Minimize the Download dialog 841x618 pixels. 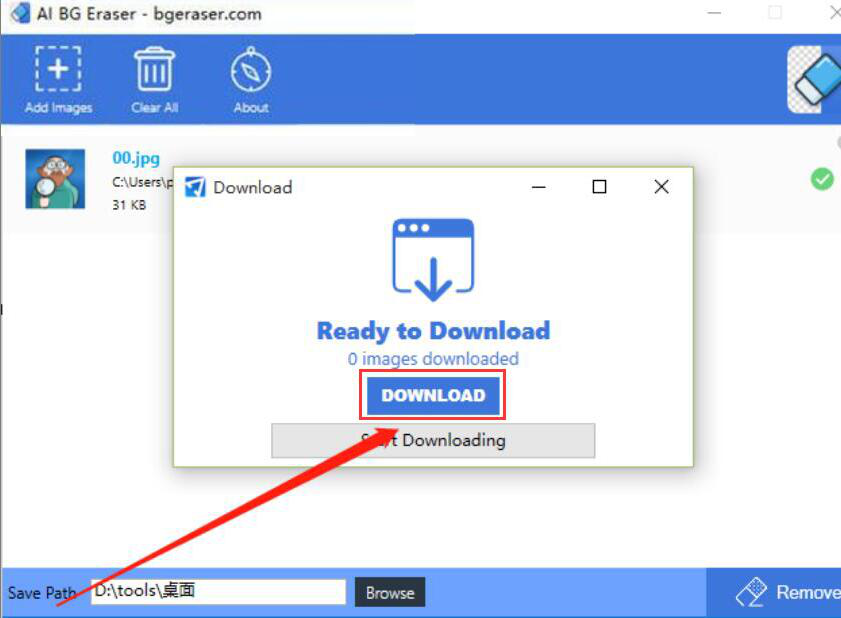point(538,187)
